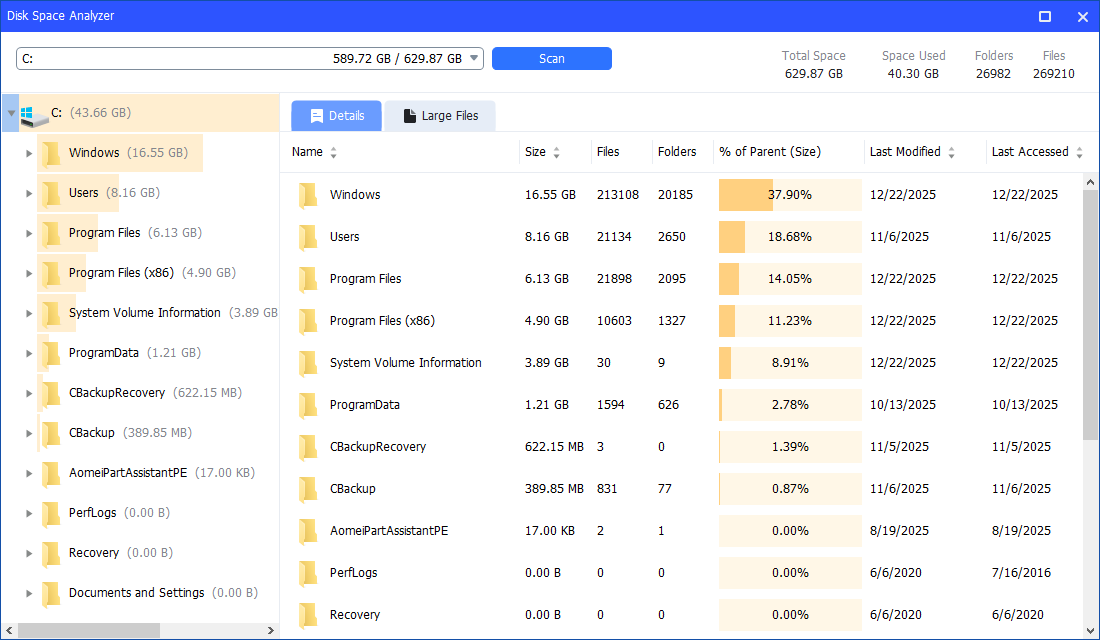Open the drive selection dropdown arrow
1100x640 pixels.
474,58
